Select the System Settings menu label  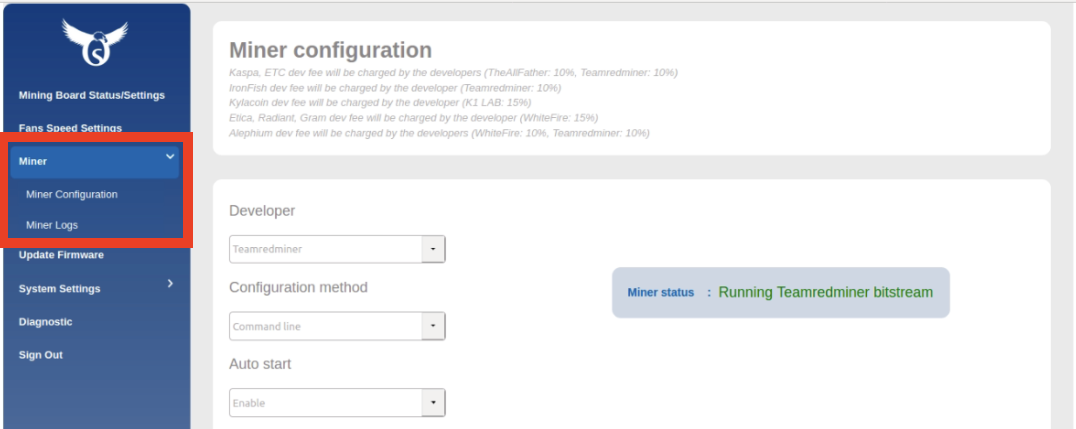60,289
